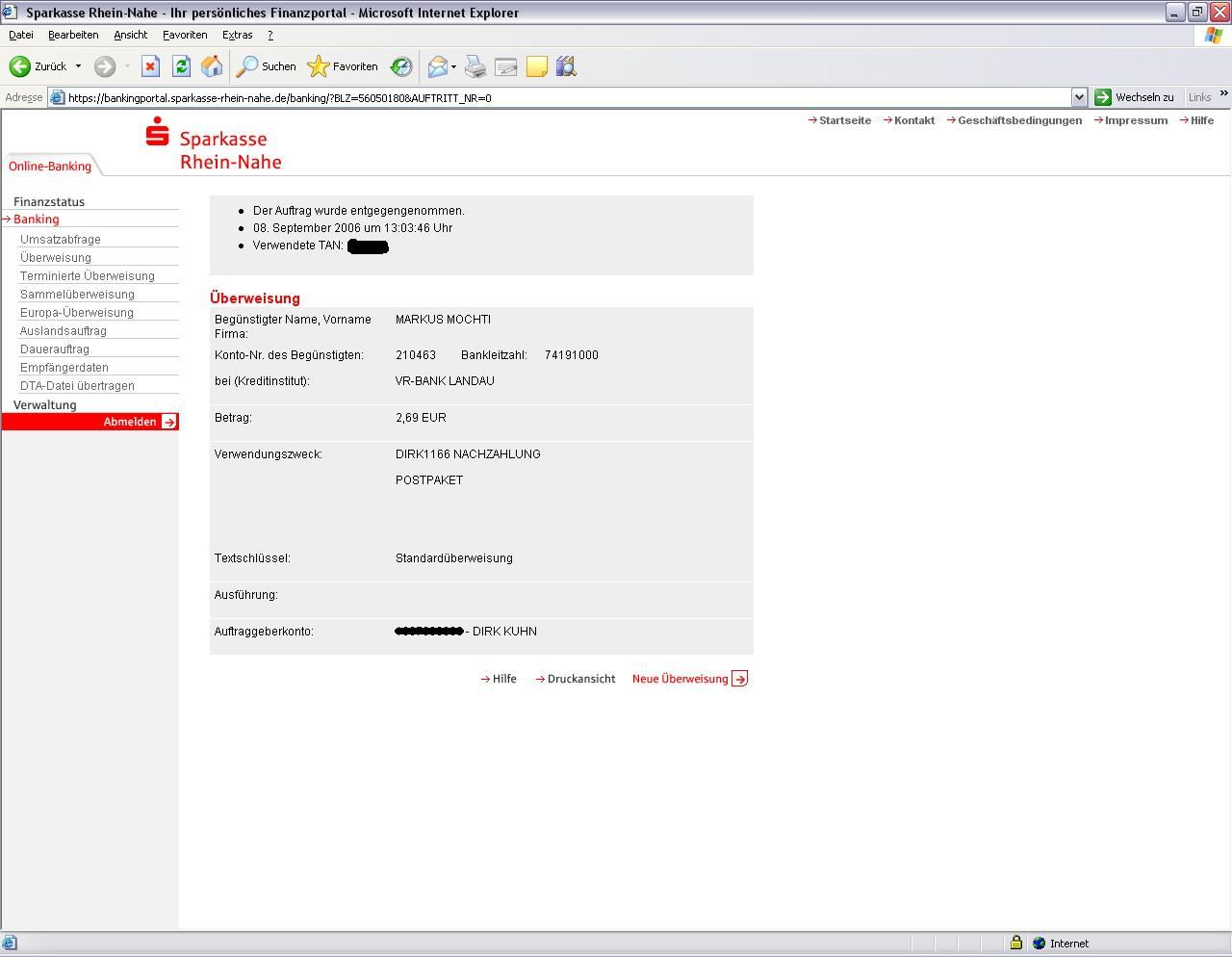Open Verwaltung in the sidebar
The width and height of the screenshot is (1232, 957).
45,404
